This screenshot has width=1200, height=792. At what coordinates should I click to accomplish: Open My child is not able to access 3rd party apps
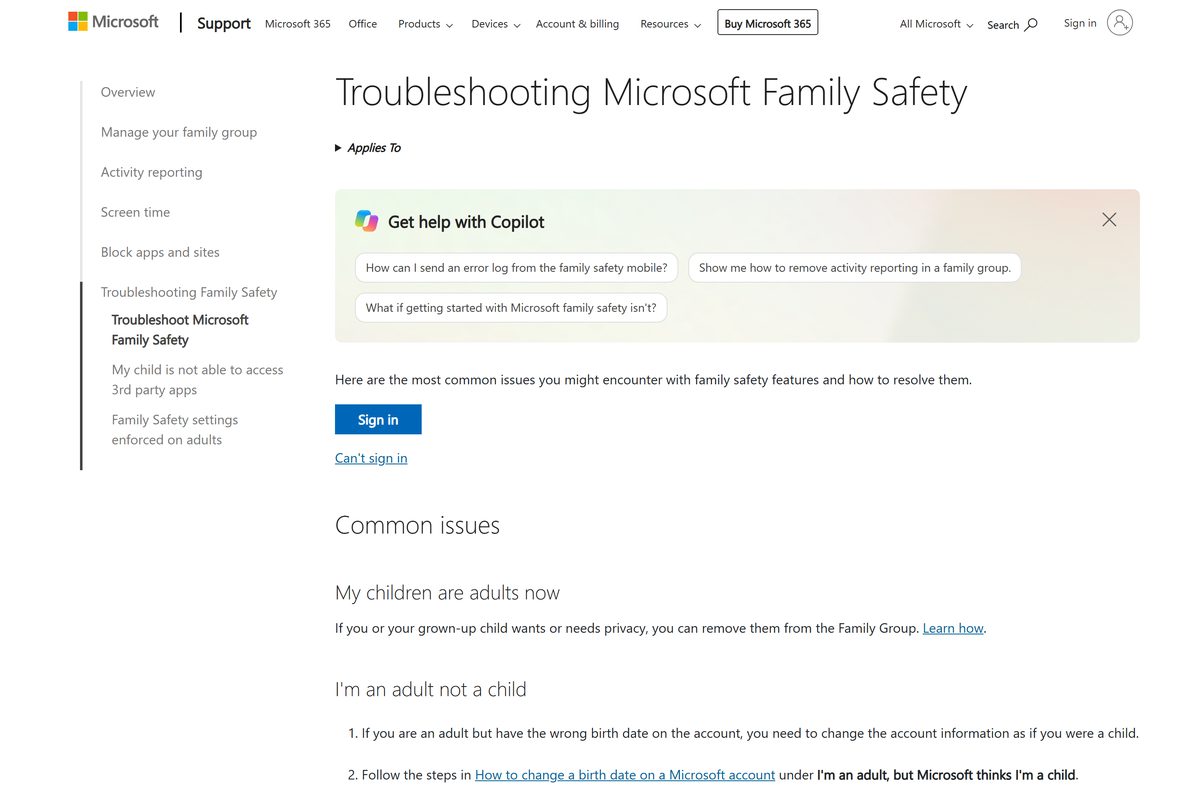[x=197, y=380]
